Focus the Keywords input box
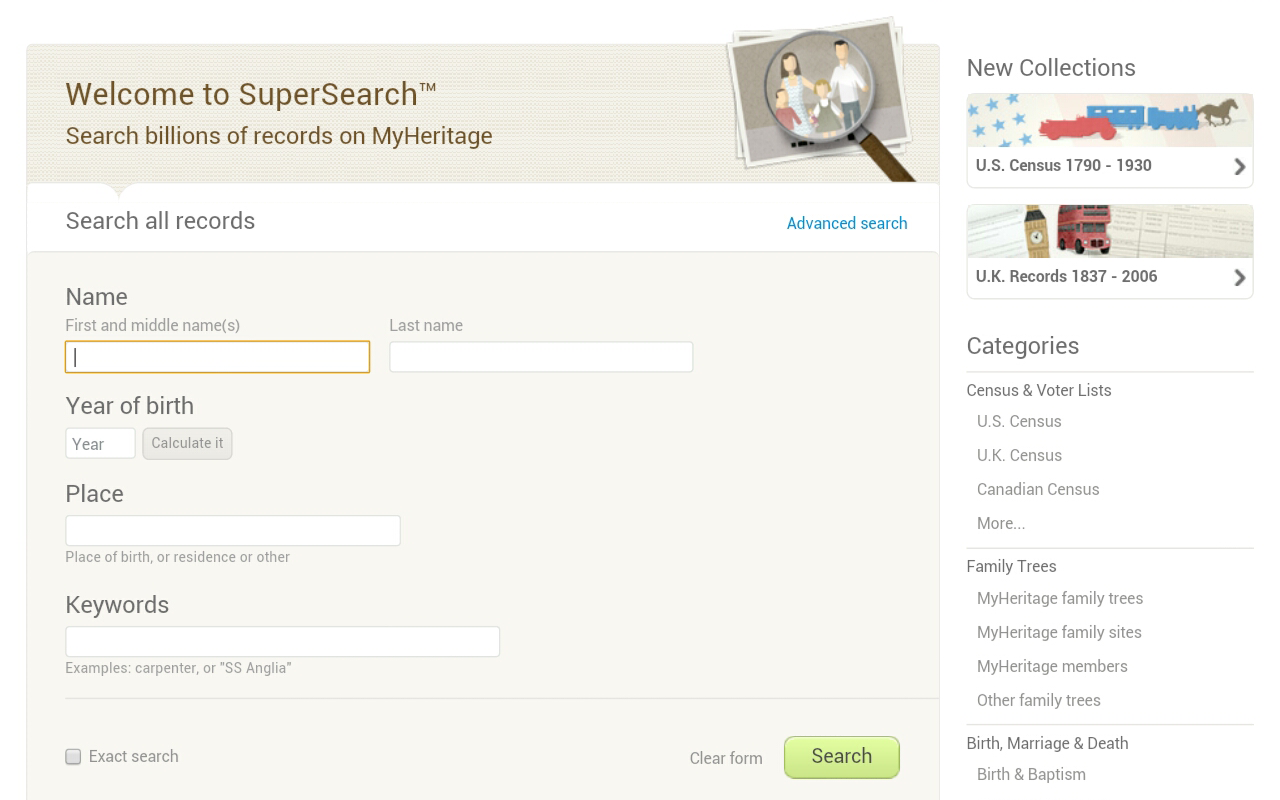 pos(282,642)
